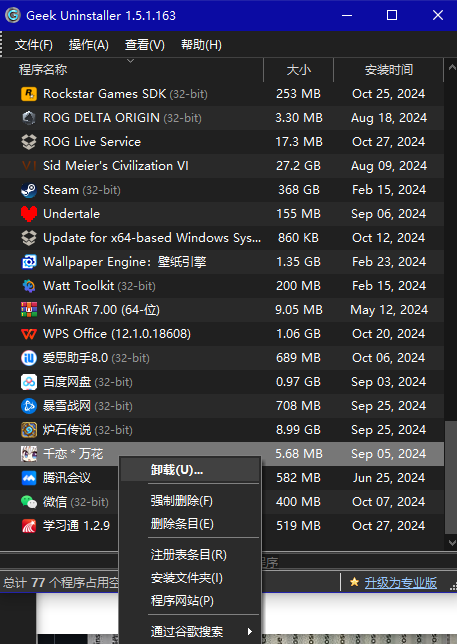Open the 操作(A) menu
The height and width of the screenshot is (644, 457).
(x=89, y=45)
